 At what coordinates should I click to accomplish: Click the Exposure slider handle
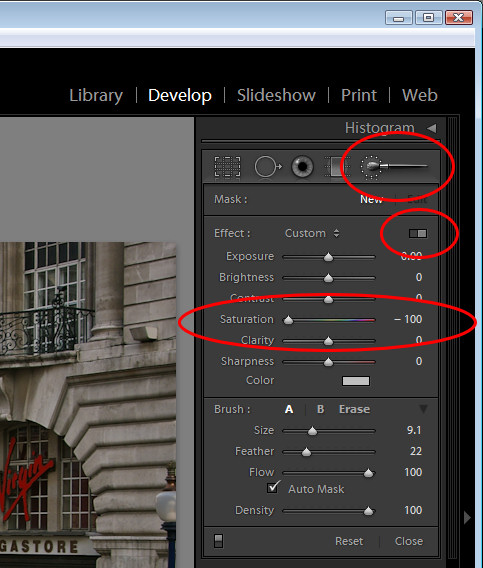[328, 257]
